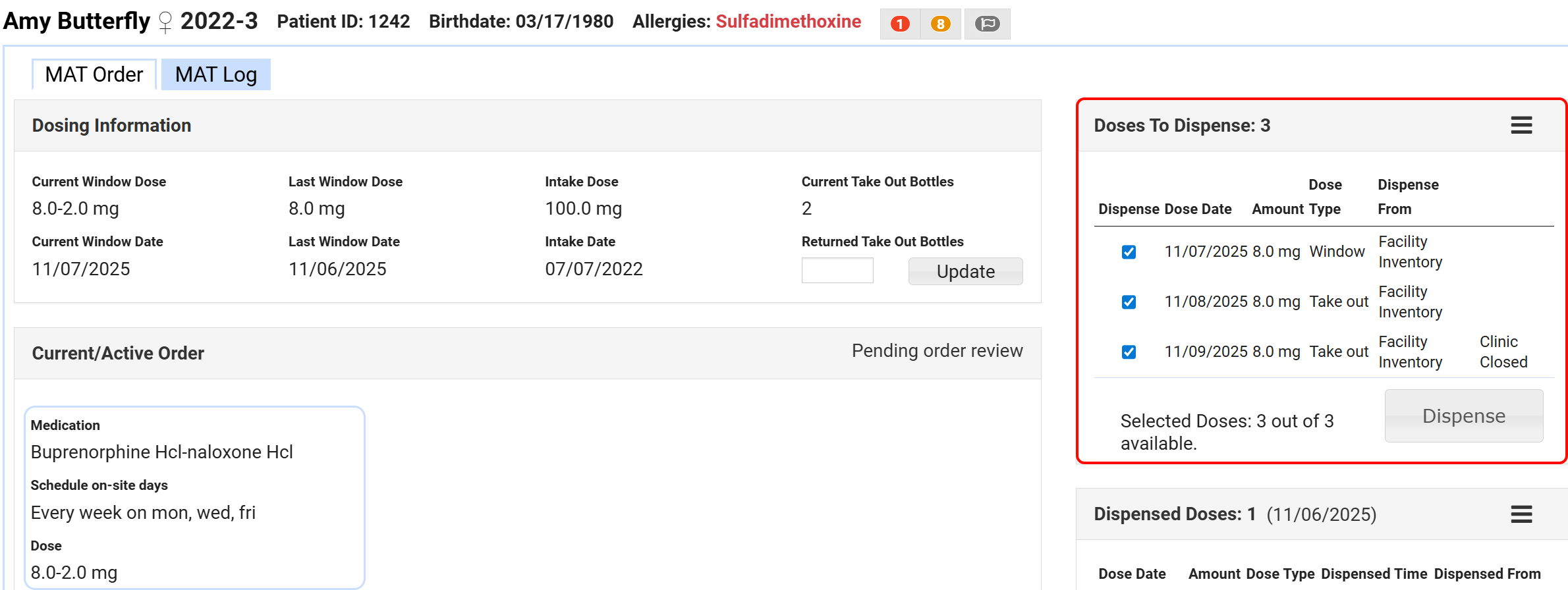
Task: Click the Dispense button
Action: [x=1463, y=416]
